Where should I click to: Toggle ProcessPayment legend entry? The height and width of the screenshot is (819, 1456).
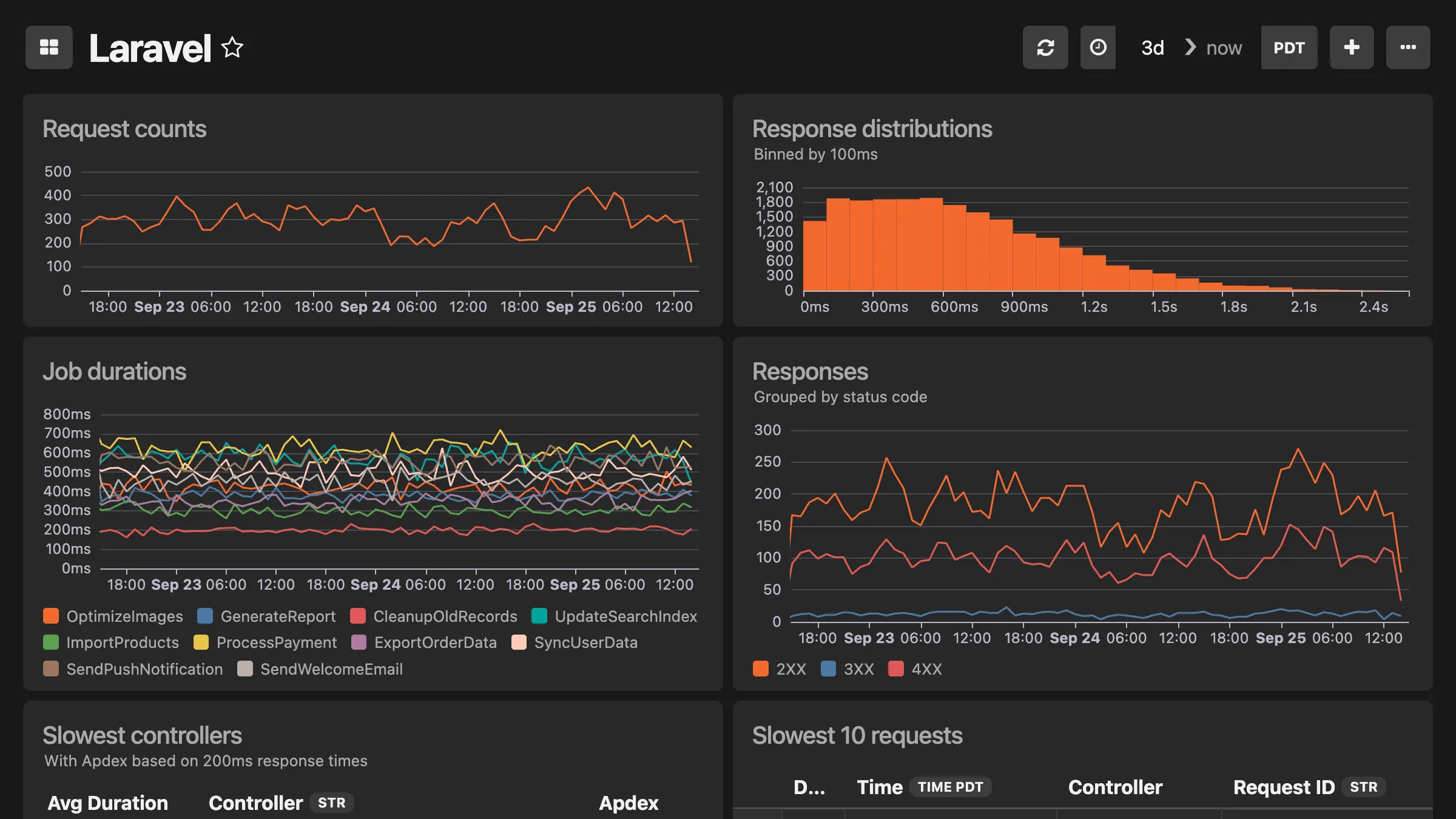click(x=265, y=642)
